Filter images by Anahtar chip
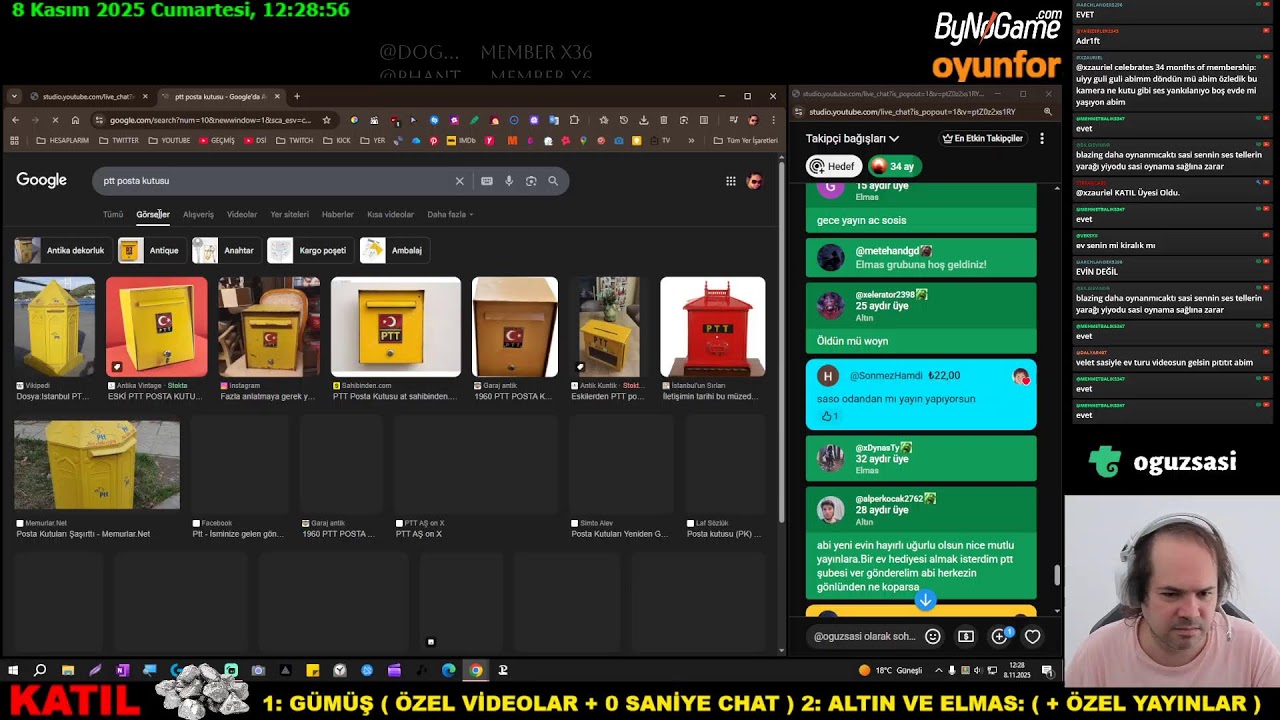Viewport: 1280px width, 720px height. coord(226,250)
